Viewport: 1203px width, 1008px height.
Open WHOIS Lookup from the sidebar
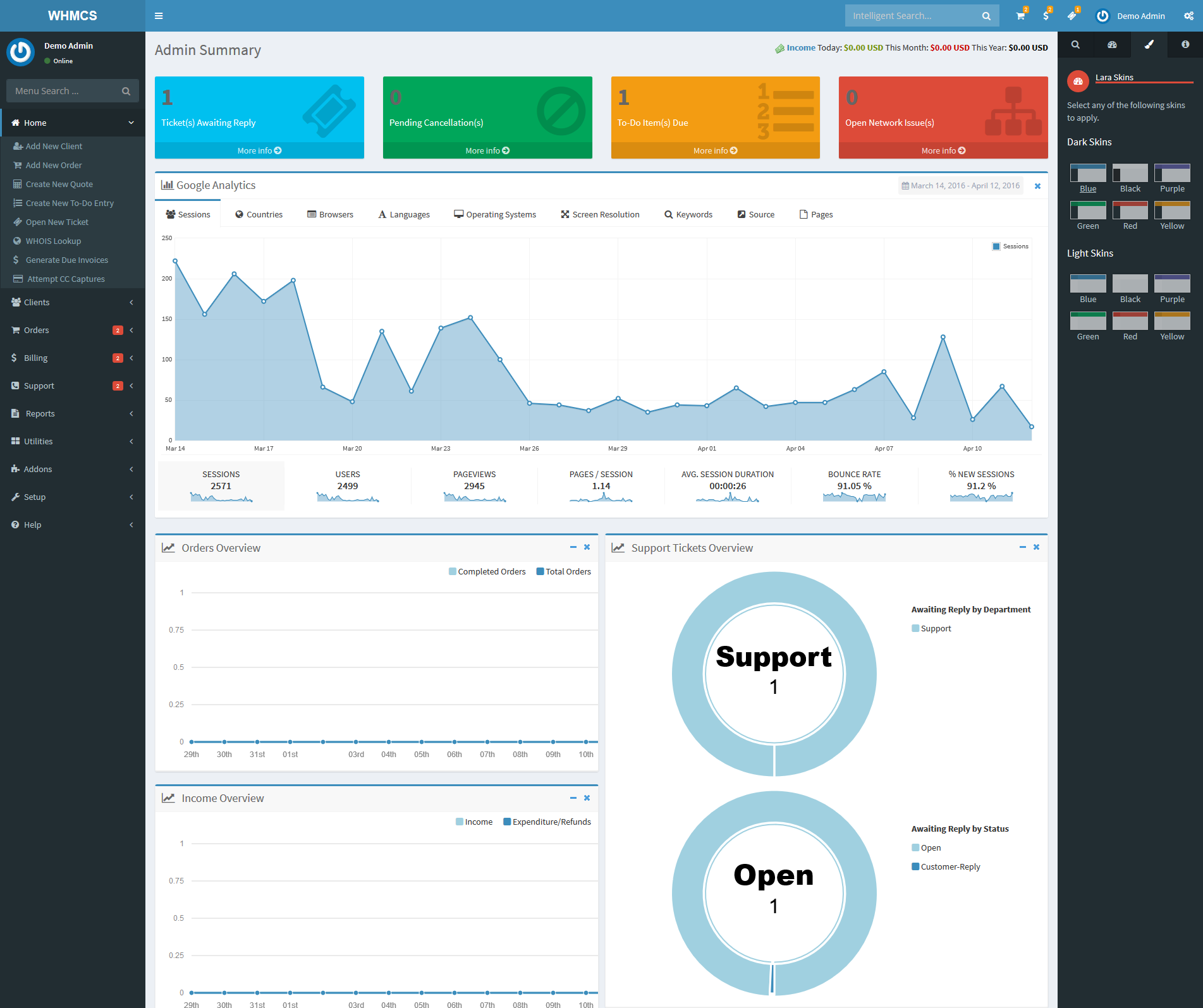coord(54,241)
